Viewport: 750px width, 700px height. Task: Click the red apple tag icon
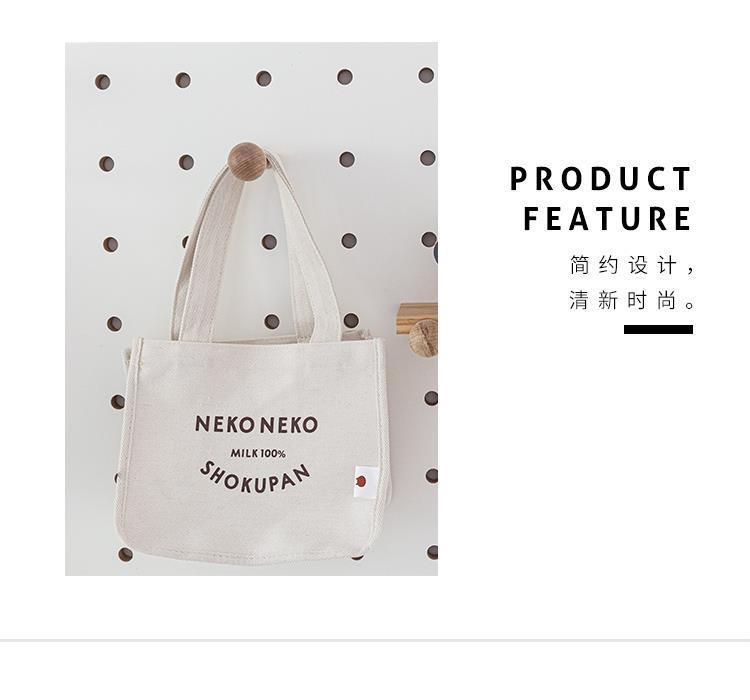tap(361, 480)
